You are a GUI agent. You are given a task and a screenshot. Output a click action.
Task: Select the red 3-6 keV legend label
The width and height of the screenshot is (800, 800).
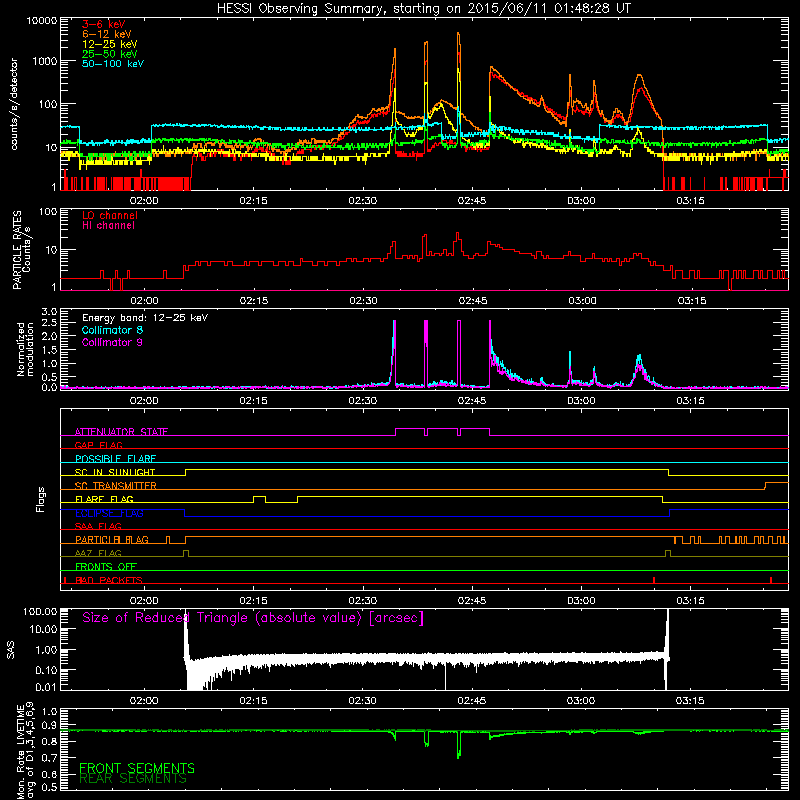point(104,24)
